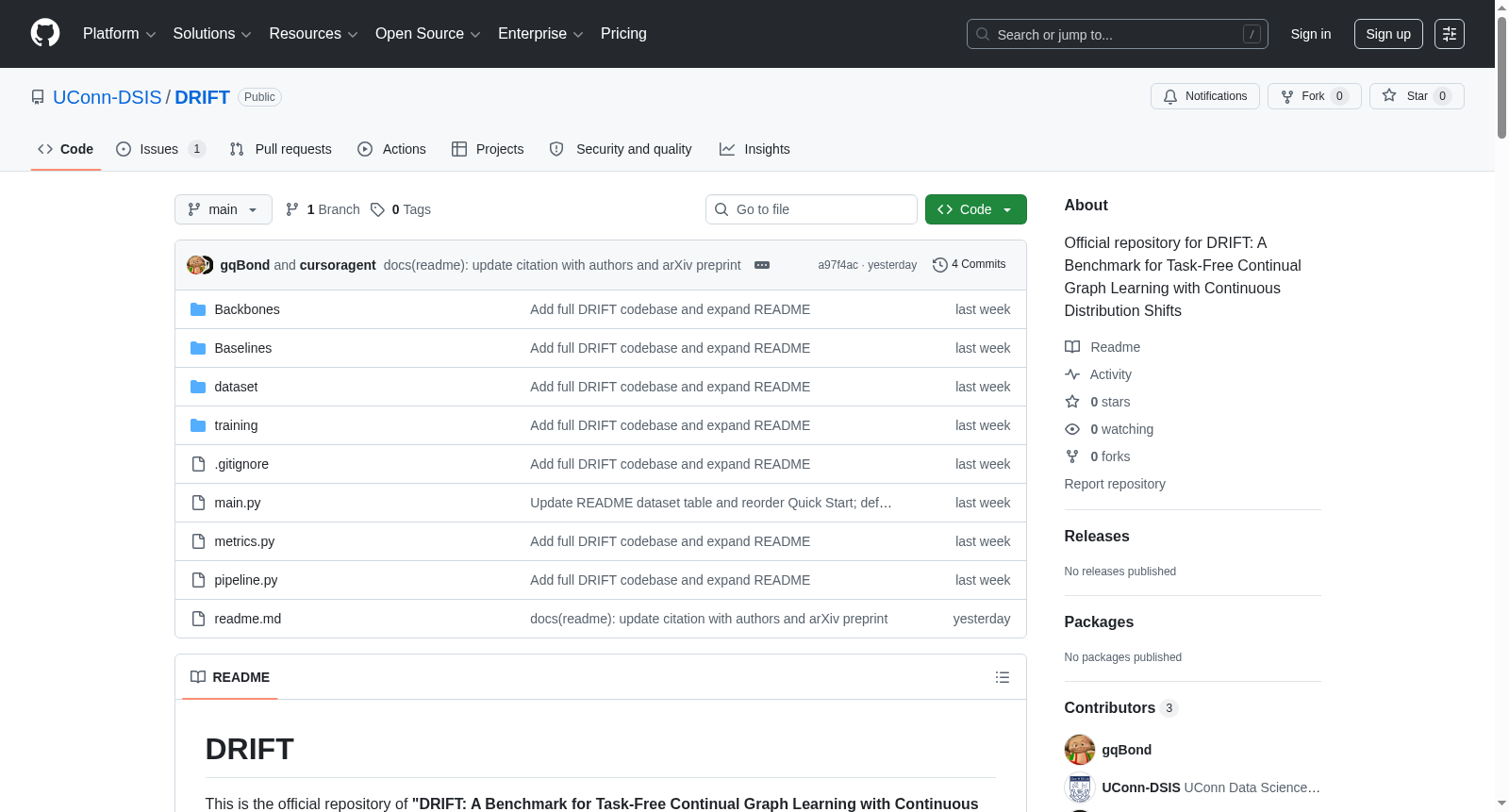Open the training folder
Viewport: 1509px width, 812px height.
(236, 425)
